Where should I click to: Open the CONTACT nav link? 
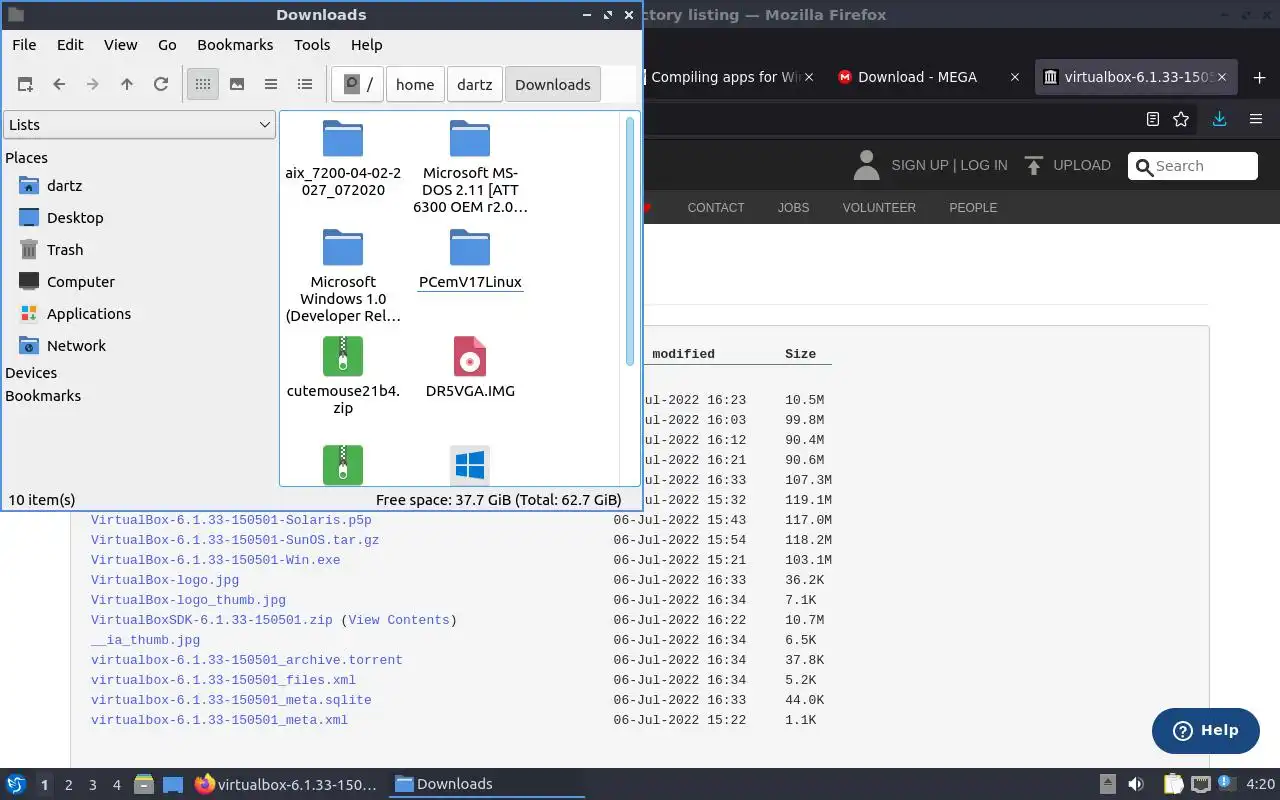[x=716, y=208]
